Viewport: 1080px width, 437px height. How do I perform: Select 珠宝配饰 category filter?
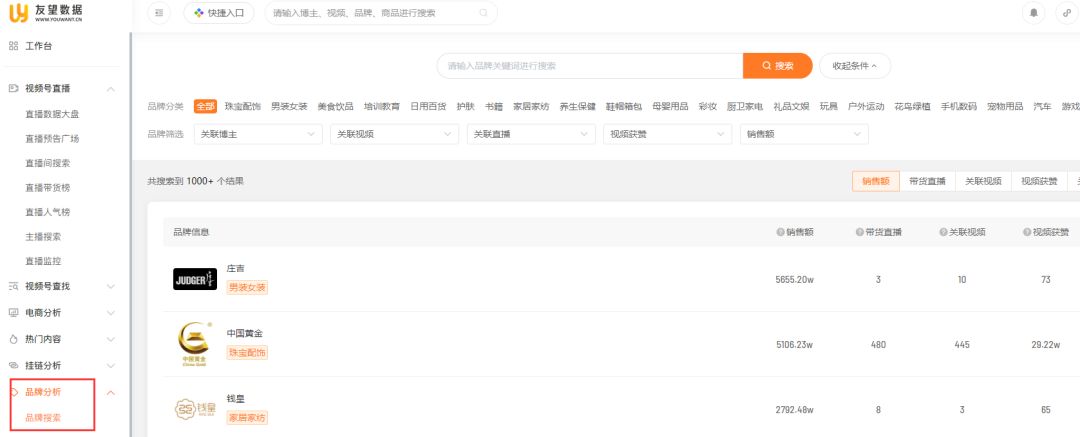[x=242, y=106]
